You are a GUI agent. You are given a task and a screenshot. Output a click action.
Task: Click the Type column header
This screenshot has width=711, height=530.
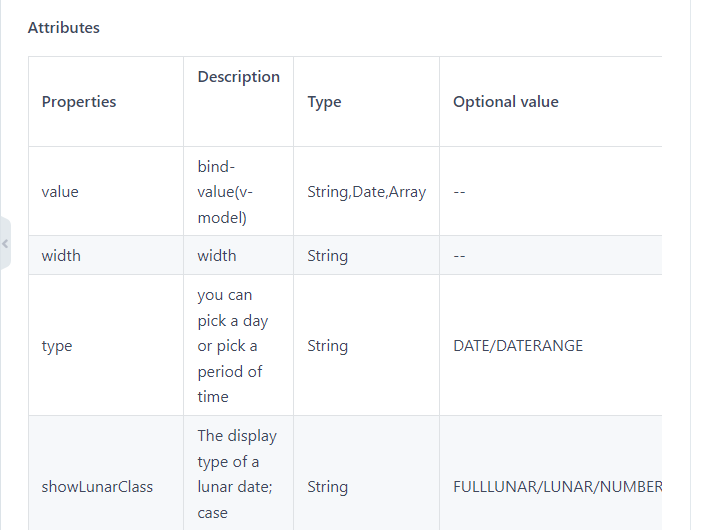324,102
